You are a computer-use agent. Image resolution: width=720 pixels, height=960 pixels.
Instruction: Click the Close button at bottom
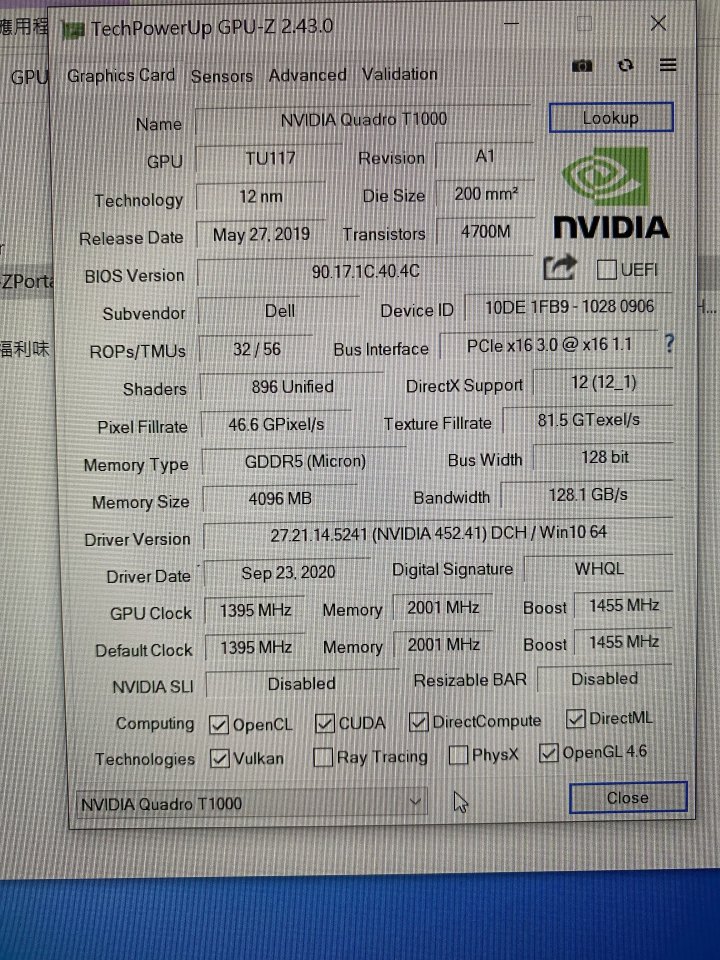[x=628, y=797]
